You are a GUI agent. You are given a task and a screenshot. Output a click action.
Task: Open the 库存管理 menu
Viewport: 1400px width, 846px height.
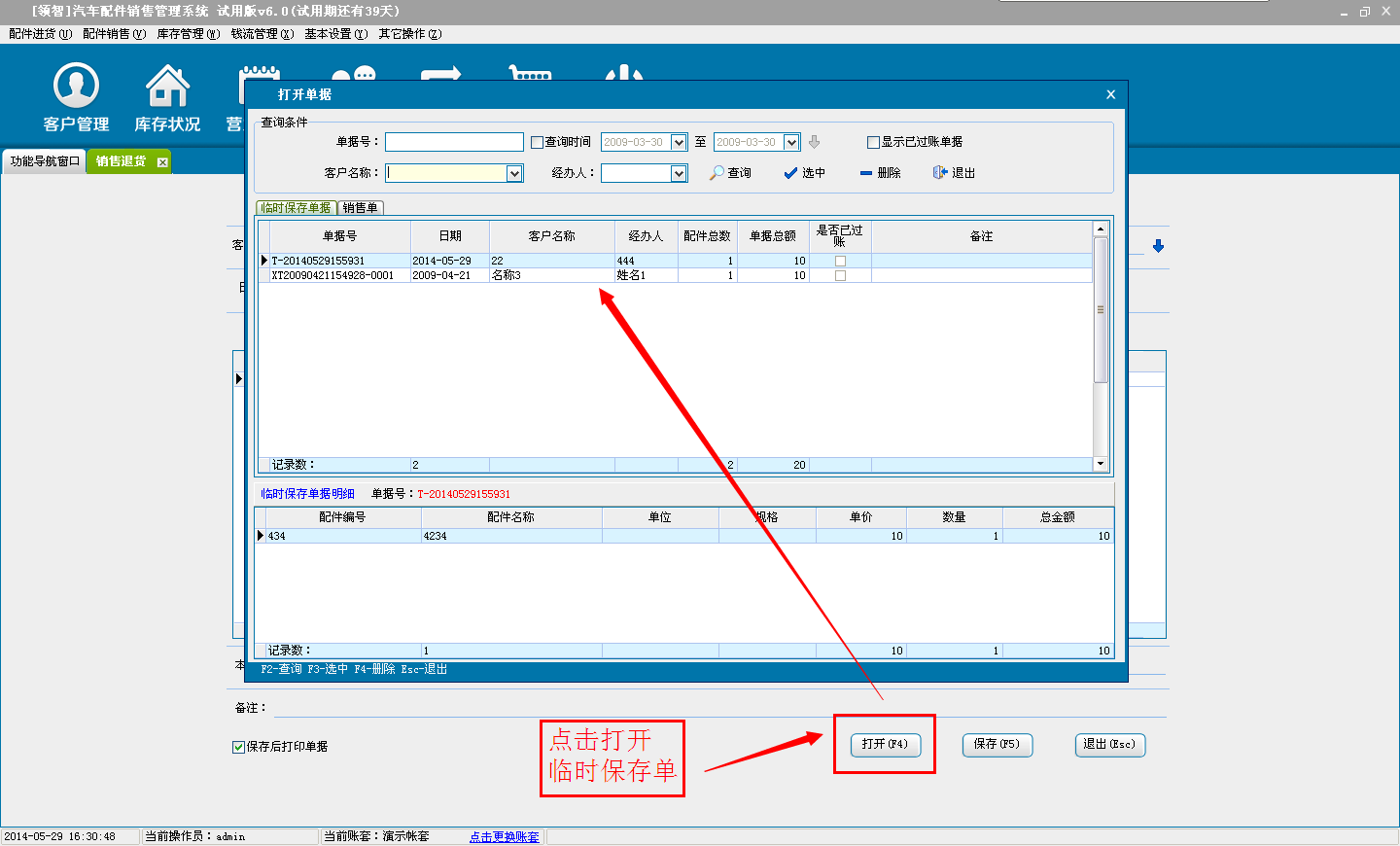tap(188, 34)
